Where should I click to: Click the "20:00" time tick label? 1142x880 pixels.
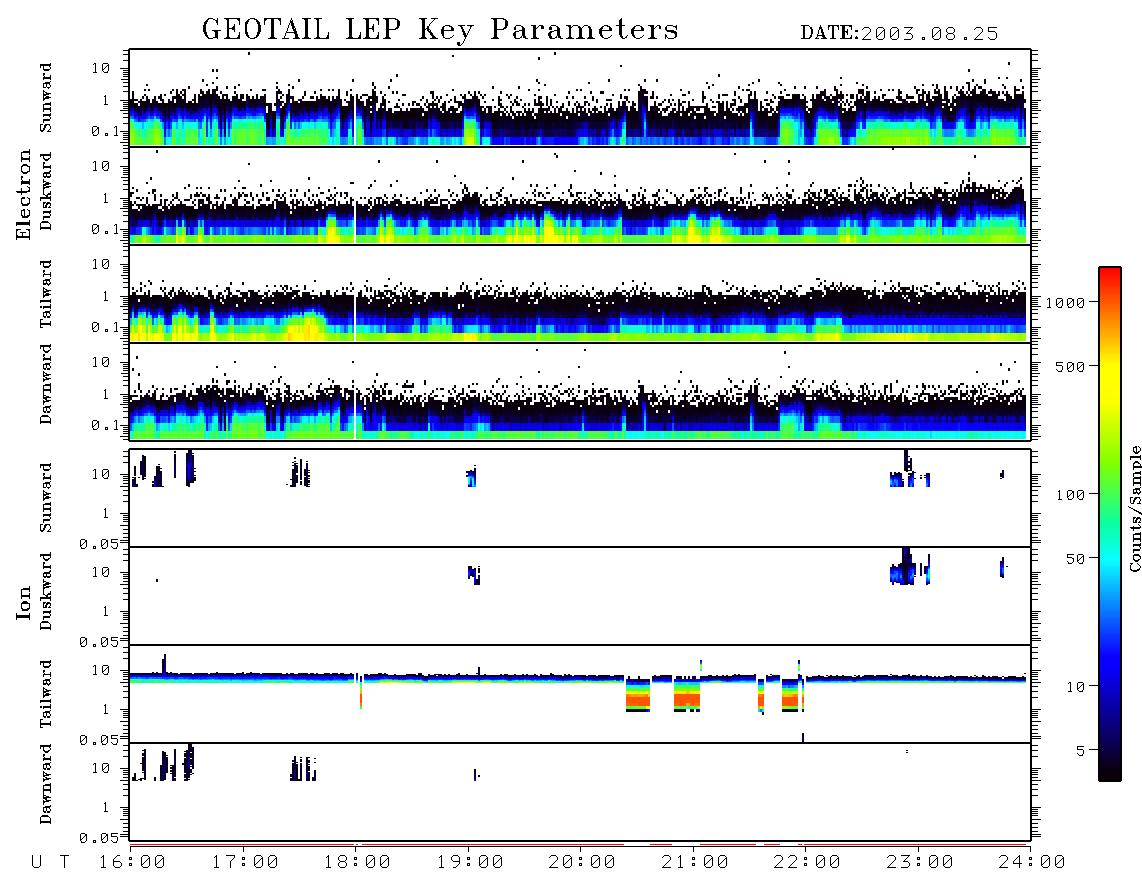pyautogui.click(x=582, y=862)
